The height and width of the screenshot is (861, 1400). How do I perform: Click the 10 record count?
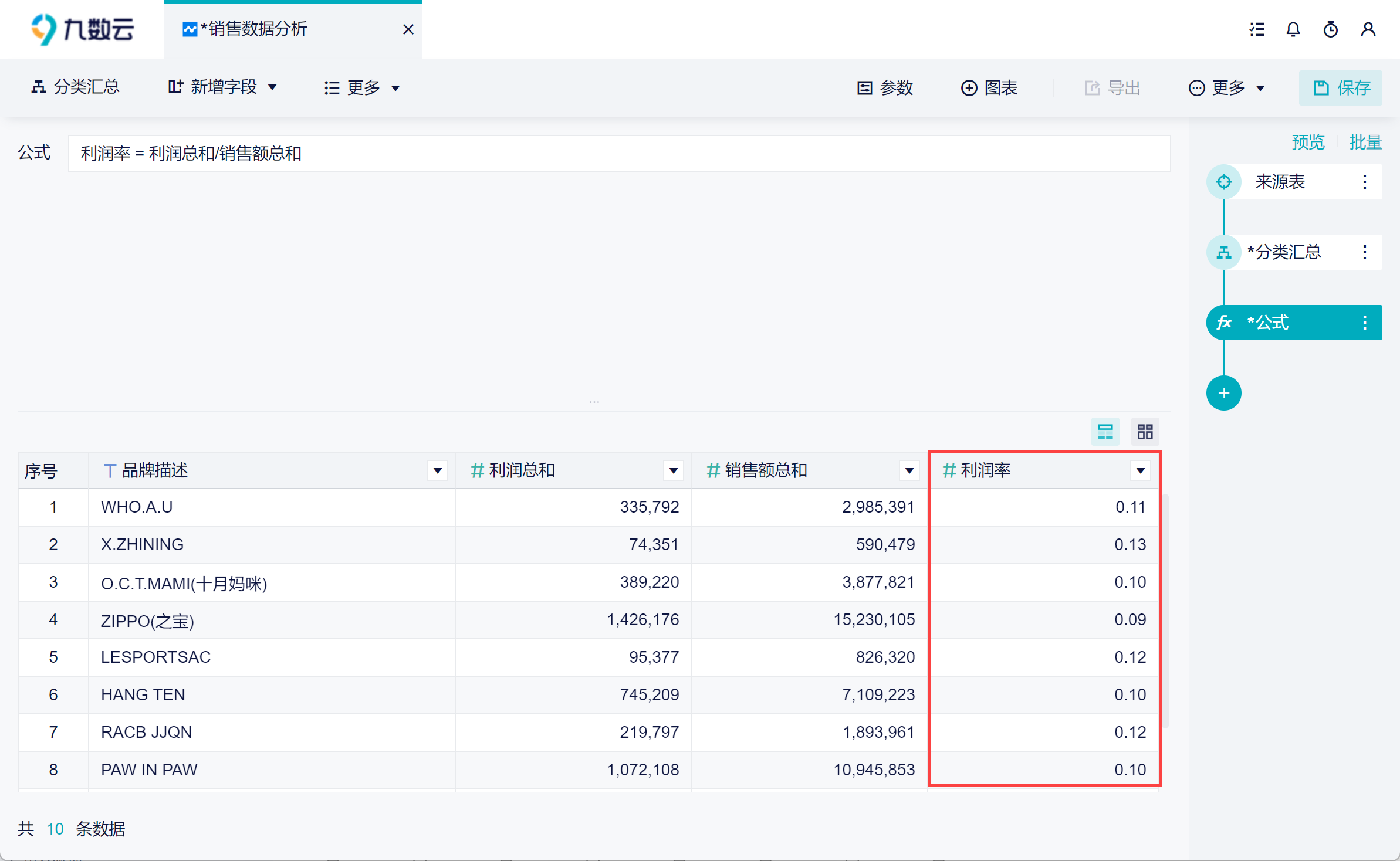point(55,829)
